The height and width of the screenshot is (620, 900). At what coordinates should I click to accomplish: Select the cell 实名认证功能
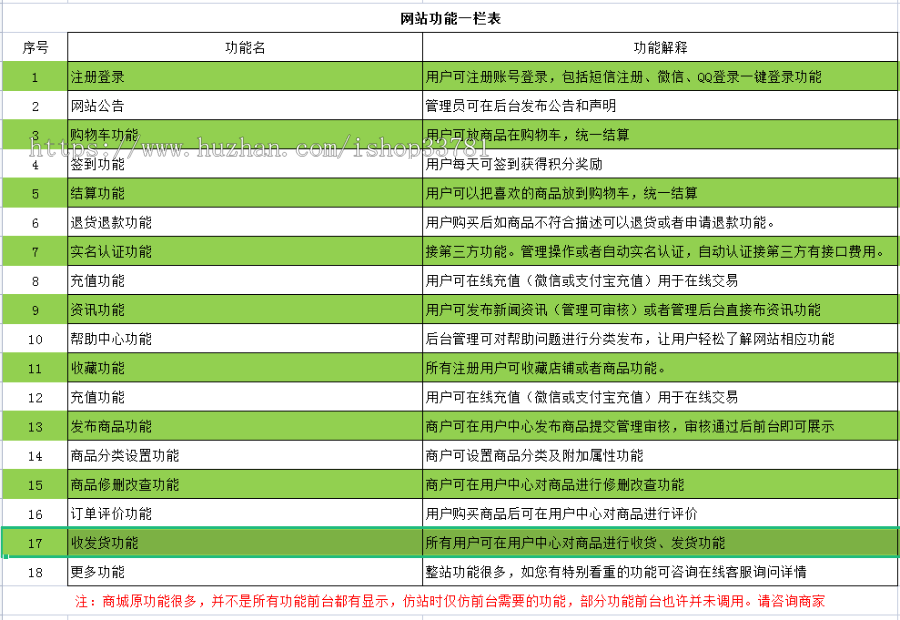click(x=245, y=251)
